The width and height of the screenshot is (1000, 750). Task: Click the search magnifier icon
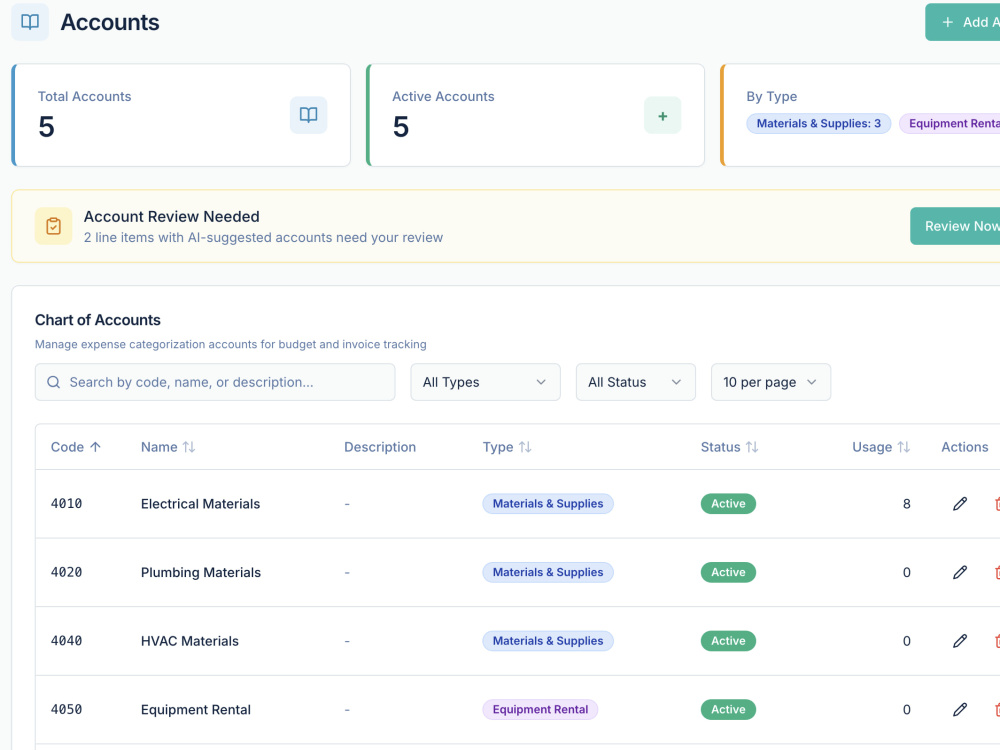click(54, 382)
